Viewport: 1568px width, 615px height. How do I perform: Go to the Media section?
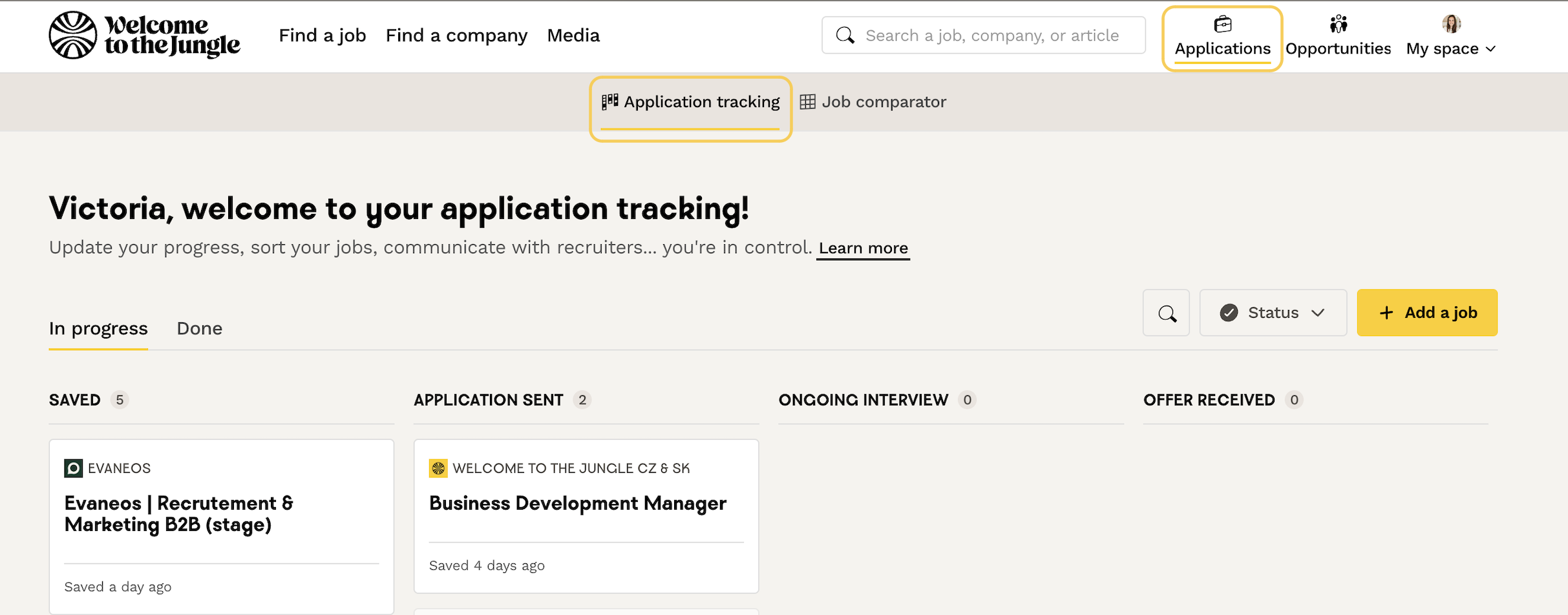[x=573, y=36]
